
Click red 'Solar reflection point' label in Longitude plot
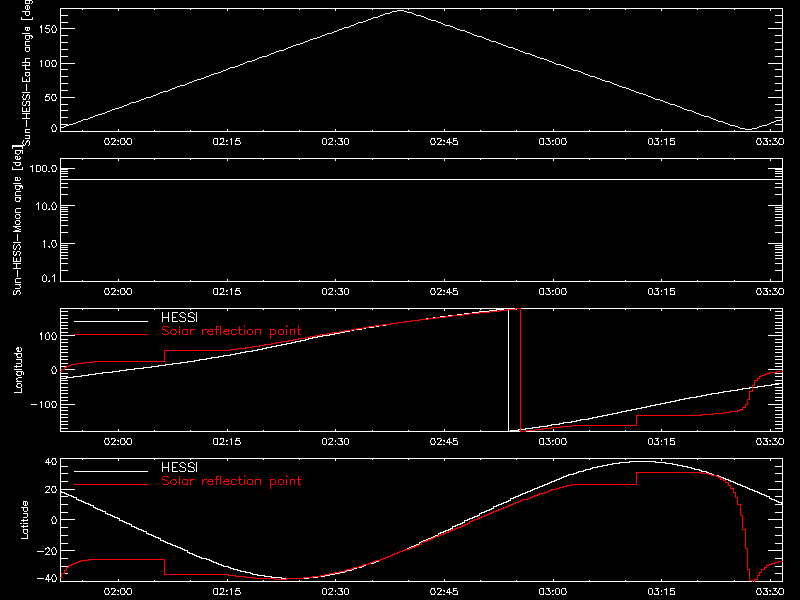(x=231, y=331)
